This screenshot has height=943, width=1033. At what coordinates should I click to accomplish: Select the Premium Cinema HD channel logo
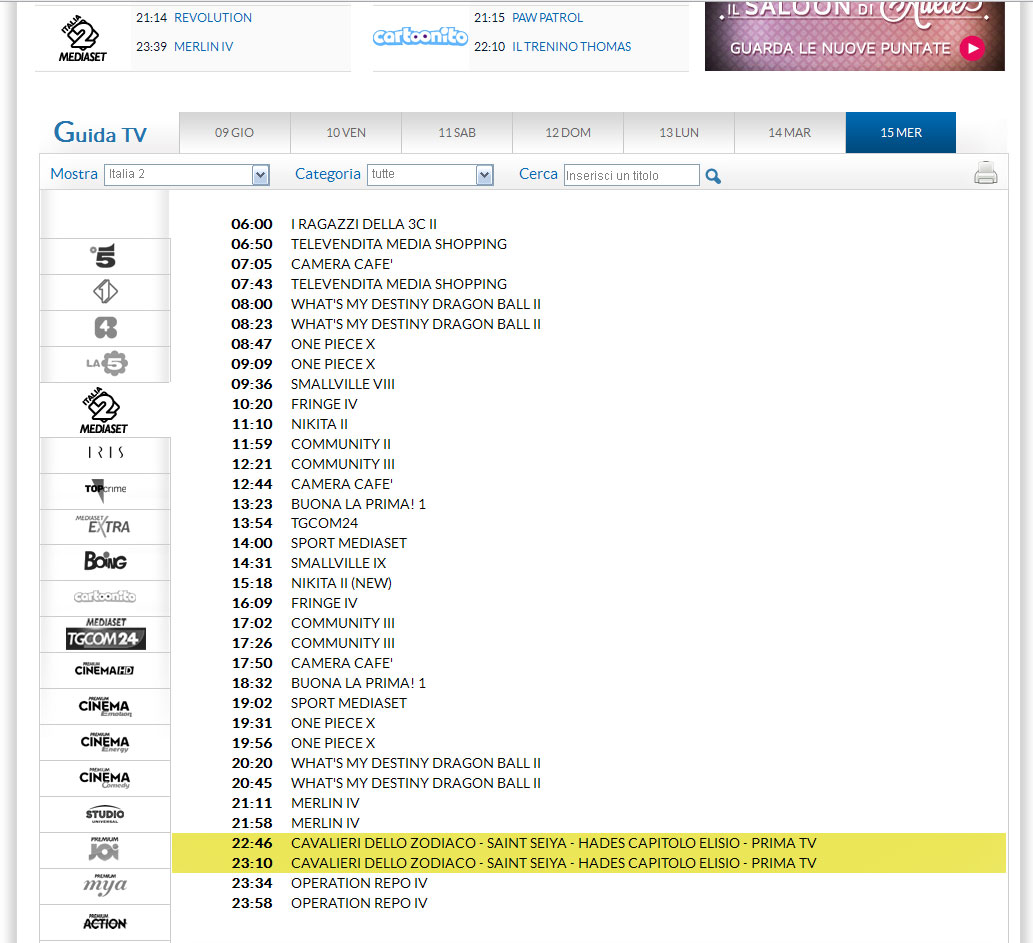[104, 670]
